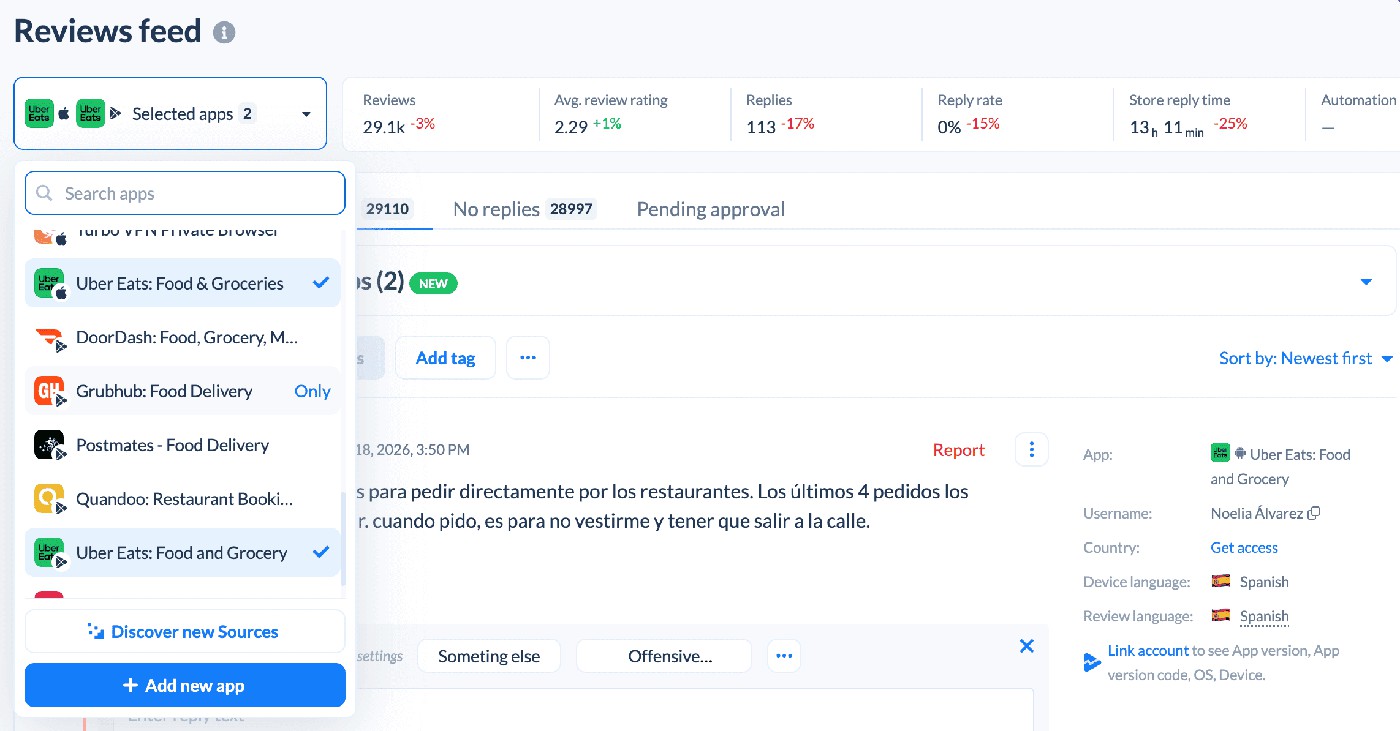Image resolution: width=1400 pixels, height=731 pixels.
Task: Open the No replies tab
Action: point(524,209)
